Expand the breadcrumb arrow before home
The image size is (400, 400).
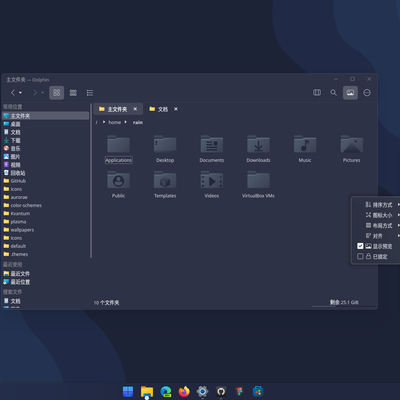click(104, 122)
